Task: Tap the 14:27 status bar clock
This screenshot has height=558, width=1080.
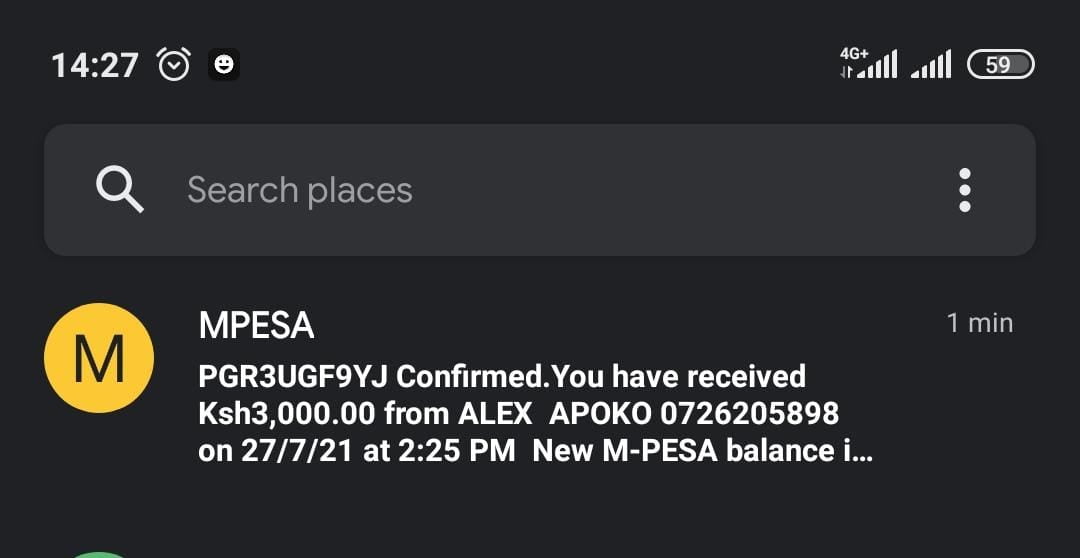Action: pyautogui.click(x=95, y=66)
